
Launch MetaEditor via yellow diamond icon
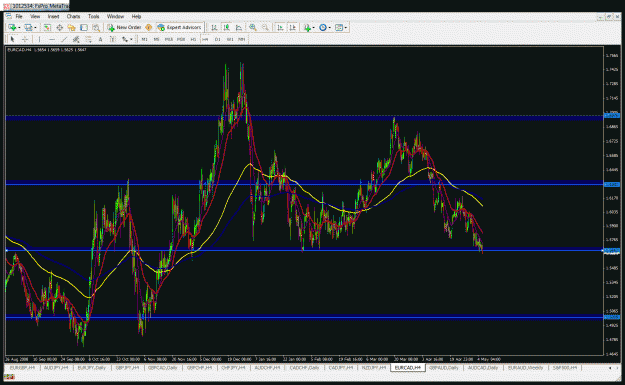tap(149, 28)
